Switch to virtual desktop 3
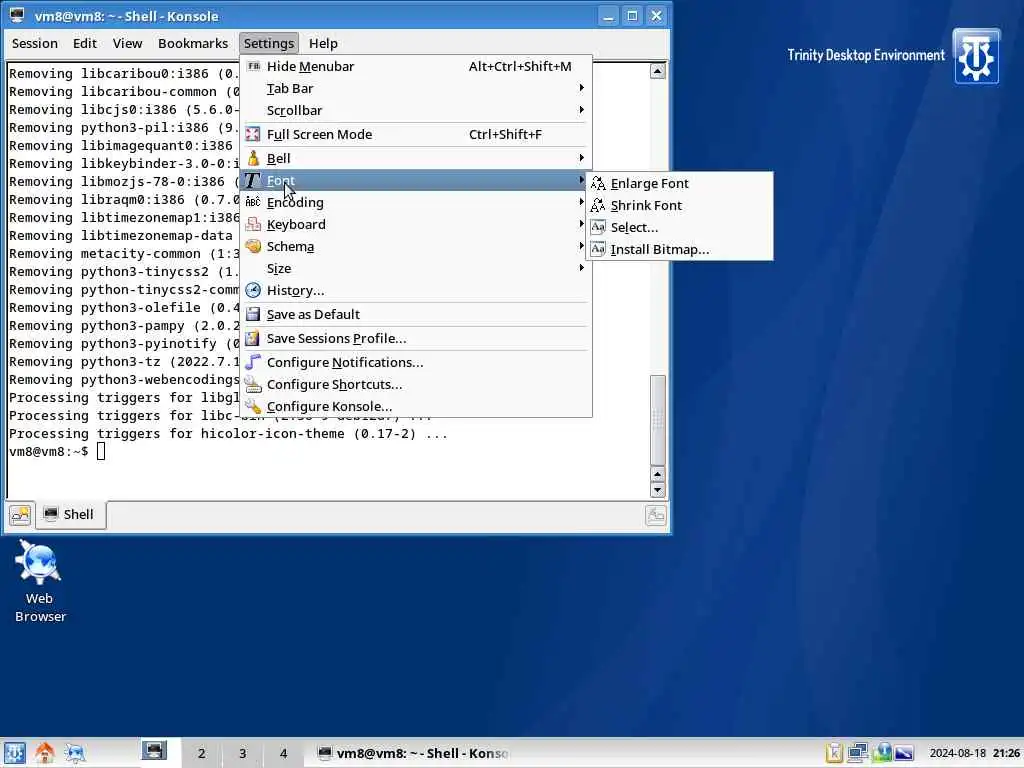Image resolution: width=1024 pixels, height=768 pixels. [x=242, y=753]
